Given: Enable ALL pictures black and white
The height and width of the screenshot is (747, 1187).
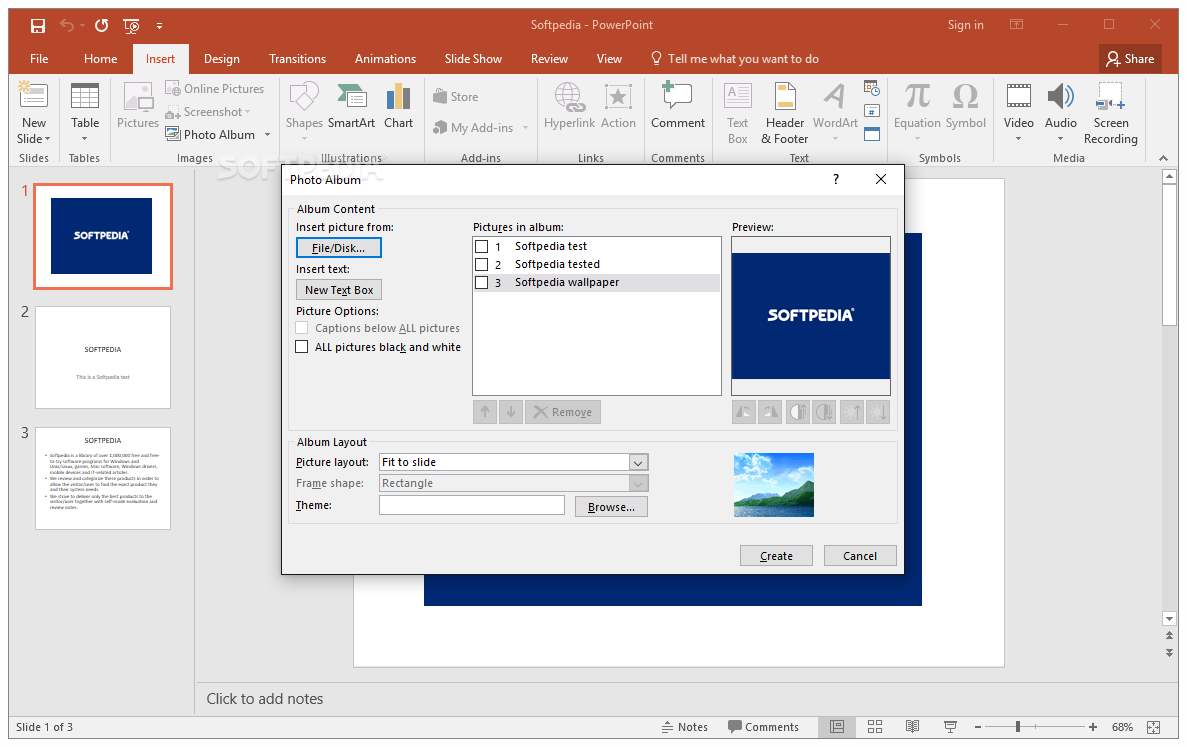Looking at the screenshot, I should click(x=302, y=347).
